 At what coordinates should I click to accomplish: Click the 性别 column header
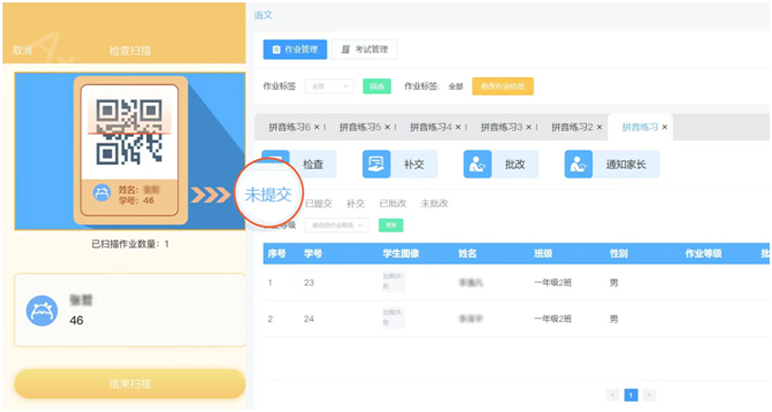[x=619, y=254]
